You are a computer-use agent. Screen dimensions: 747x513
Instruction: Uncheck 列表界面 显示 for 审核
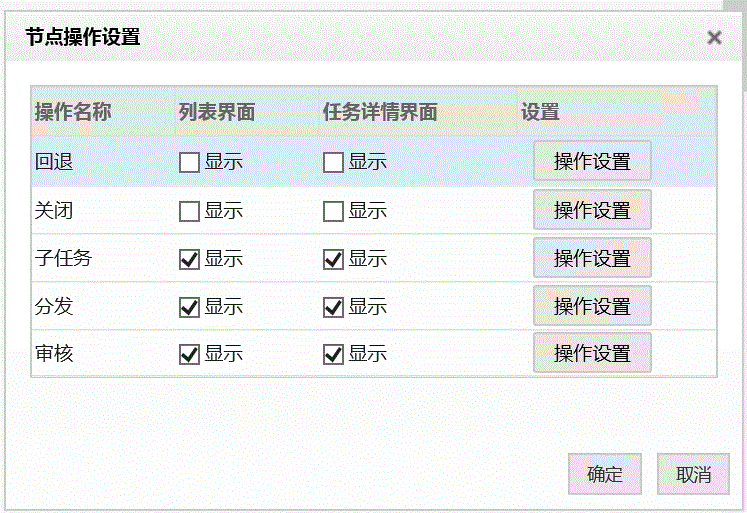189,354
